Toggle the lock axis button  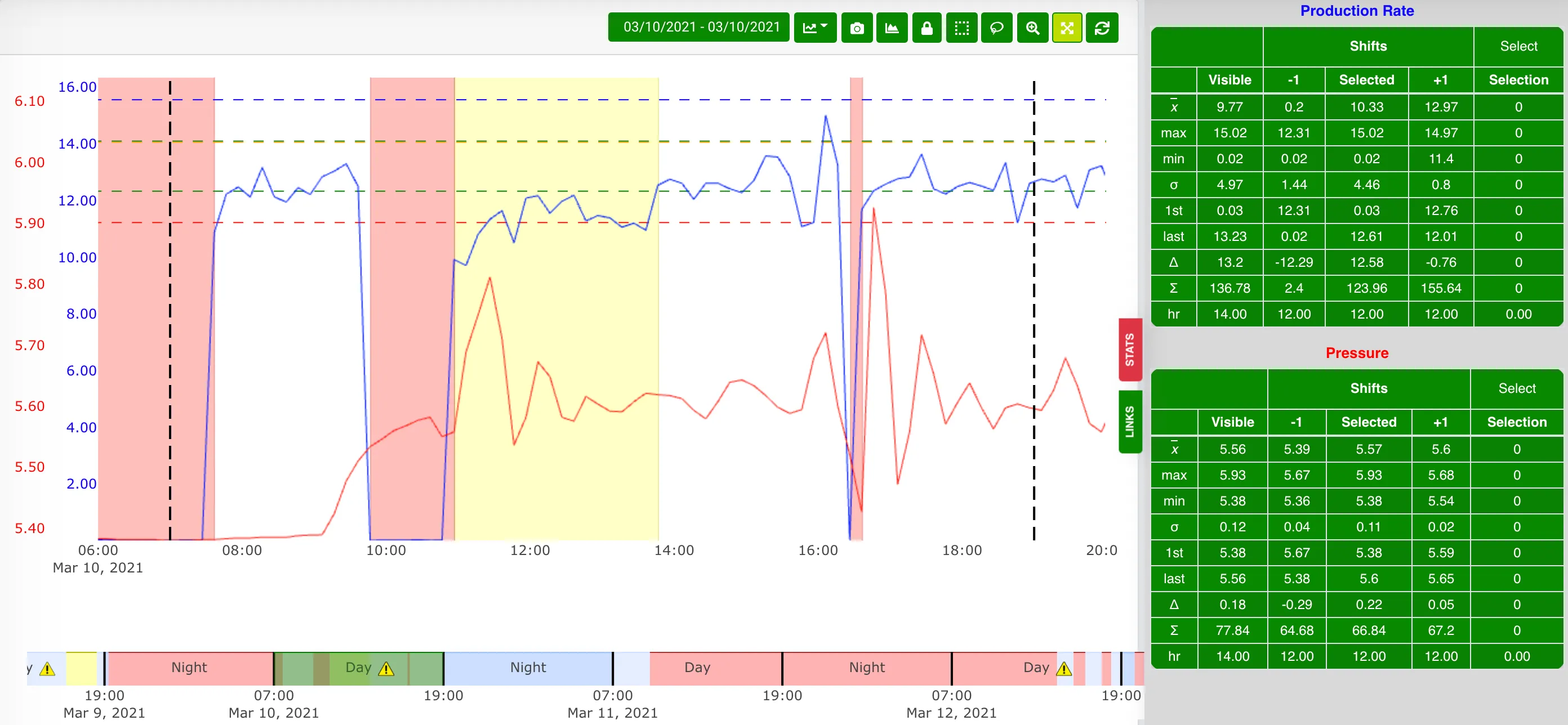tap(927, 28)
